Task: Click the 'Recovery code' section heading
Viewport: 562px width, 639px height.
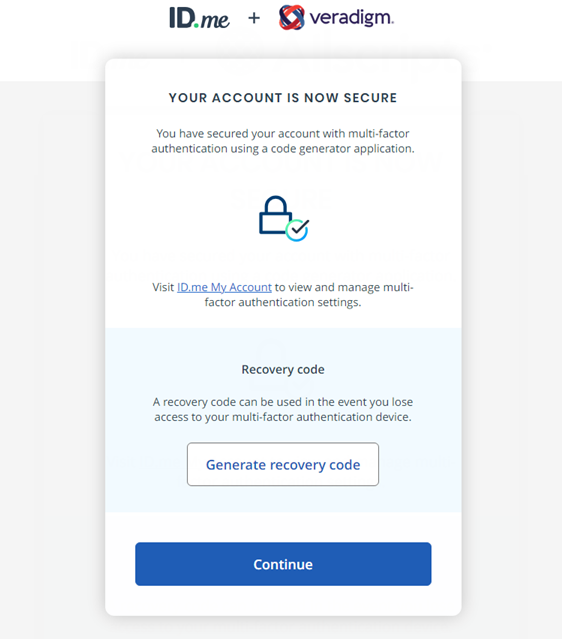Action: [x=283, y=369]
